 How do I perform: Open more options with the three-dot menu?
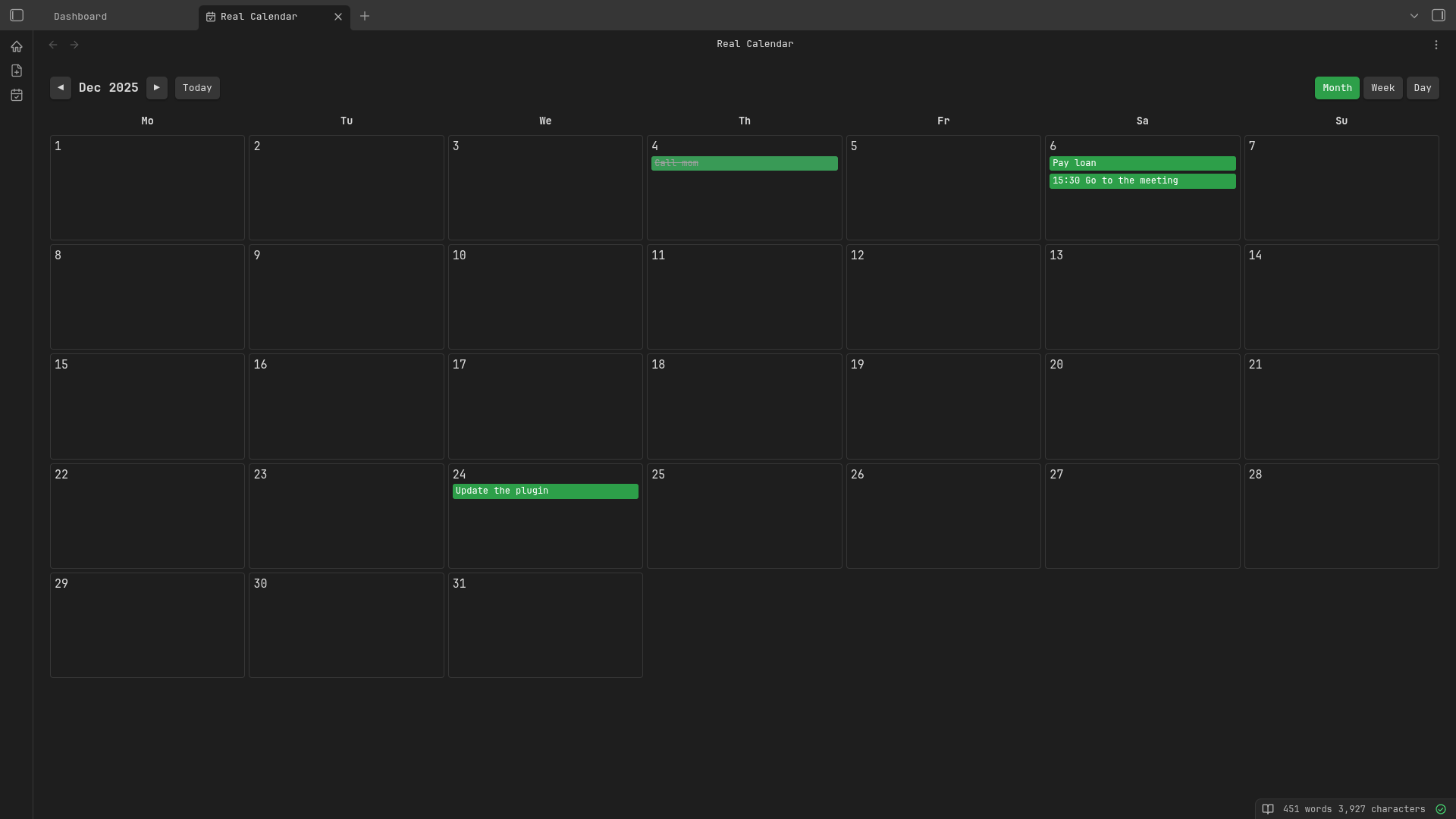click(x=1436, y=45)
